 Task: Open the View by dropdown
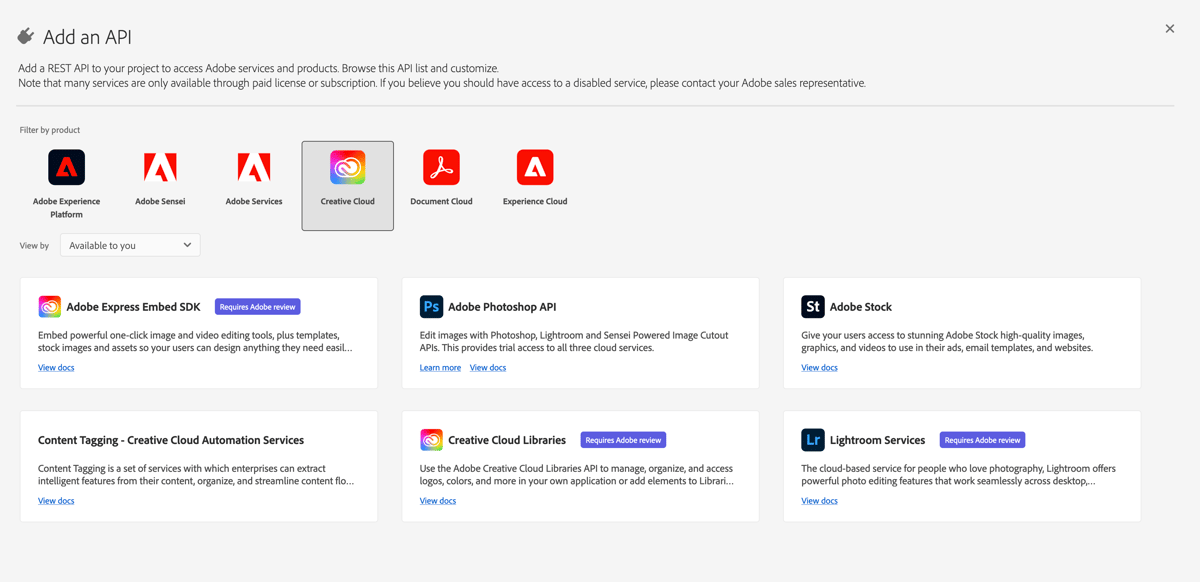pyautogui.click(x=130, y=244)
